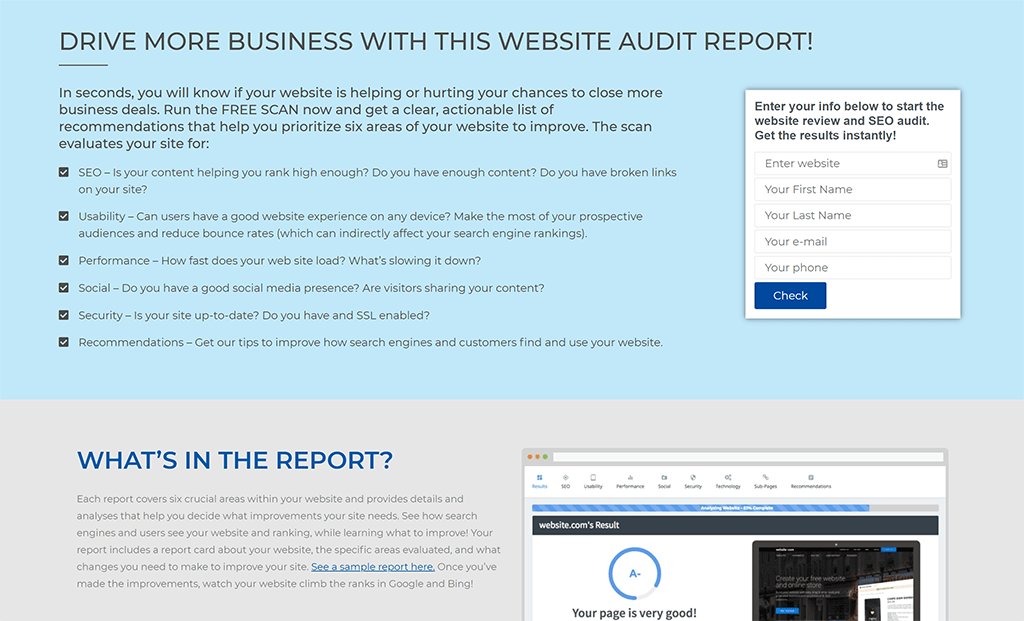Open the Performance chart icon
Screen dimensions: 1024x621
[630, 478]
